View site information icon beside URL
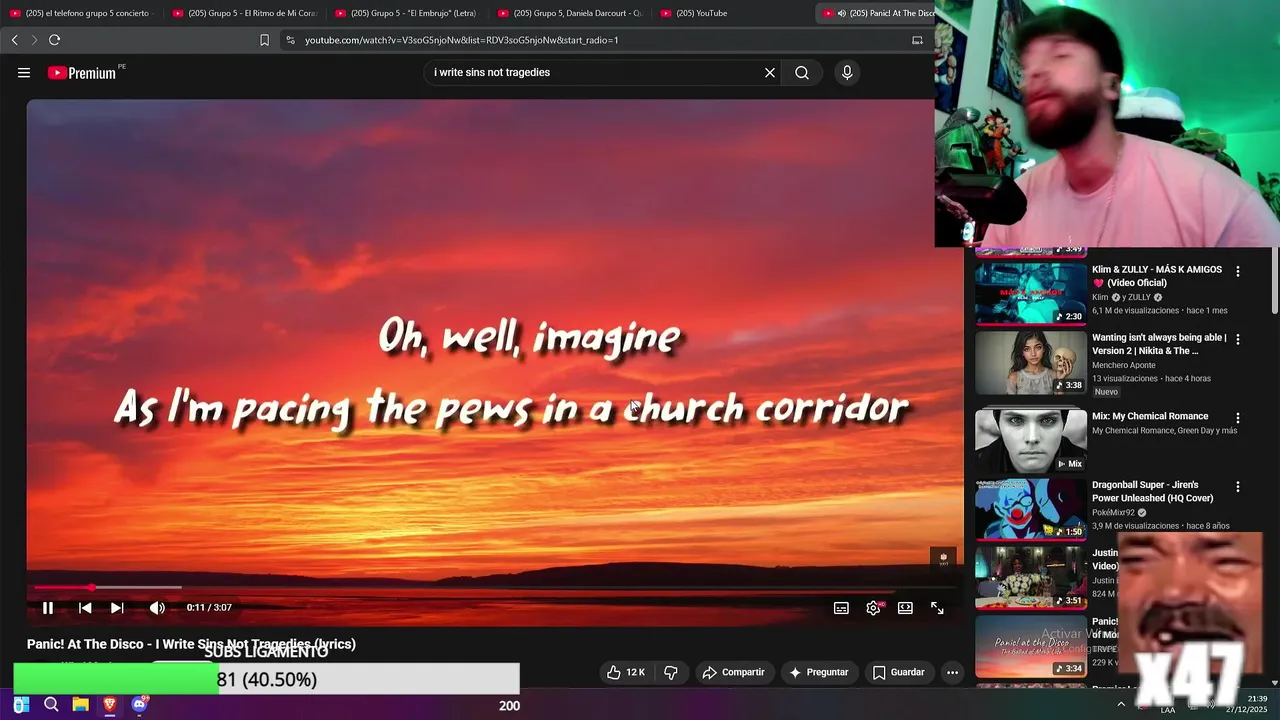The image size is (1280, 720). pyautogui.click(x=290, y=40)
